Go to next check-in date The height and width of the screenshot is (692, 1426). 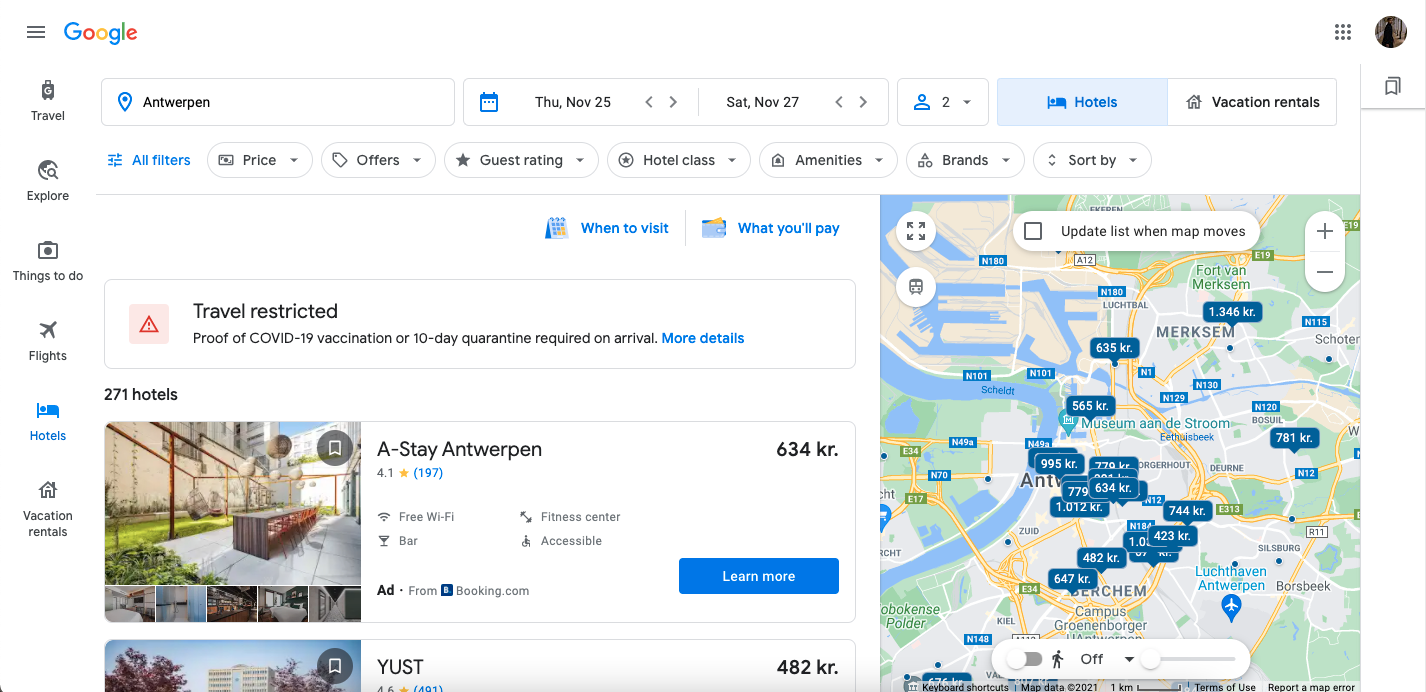[673, 102]
